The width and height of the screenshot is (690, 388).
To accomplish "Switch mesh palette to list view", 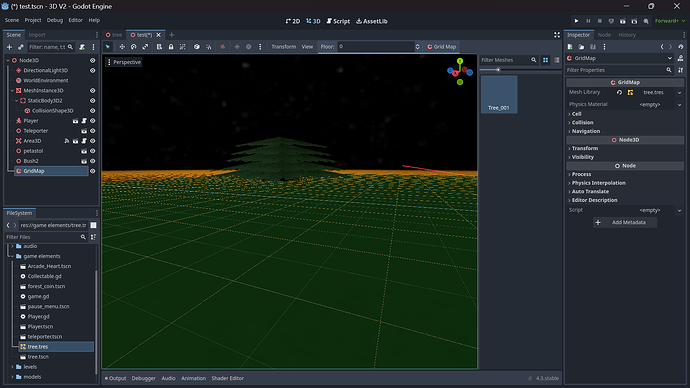I will 557,60.
